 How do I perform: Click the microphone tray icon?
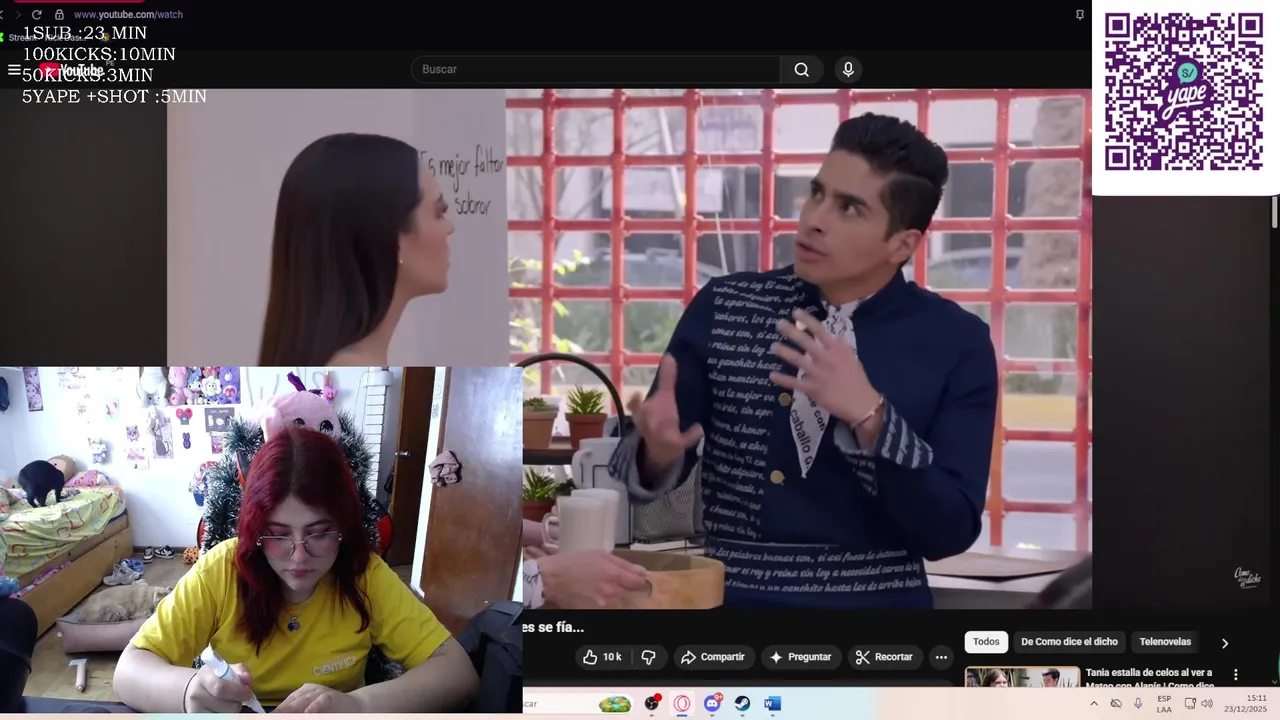[1138, 704]
